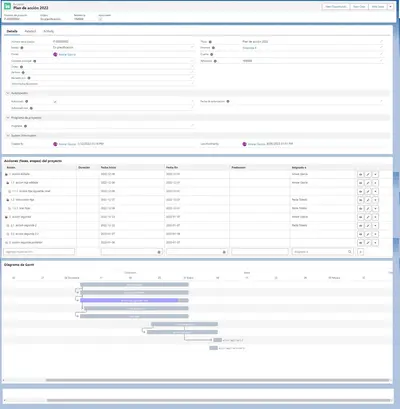This screenshot has width=400, height=409.
Task: Toggle Autorizado checkbox in record header
Action: [x=100, y=19]
